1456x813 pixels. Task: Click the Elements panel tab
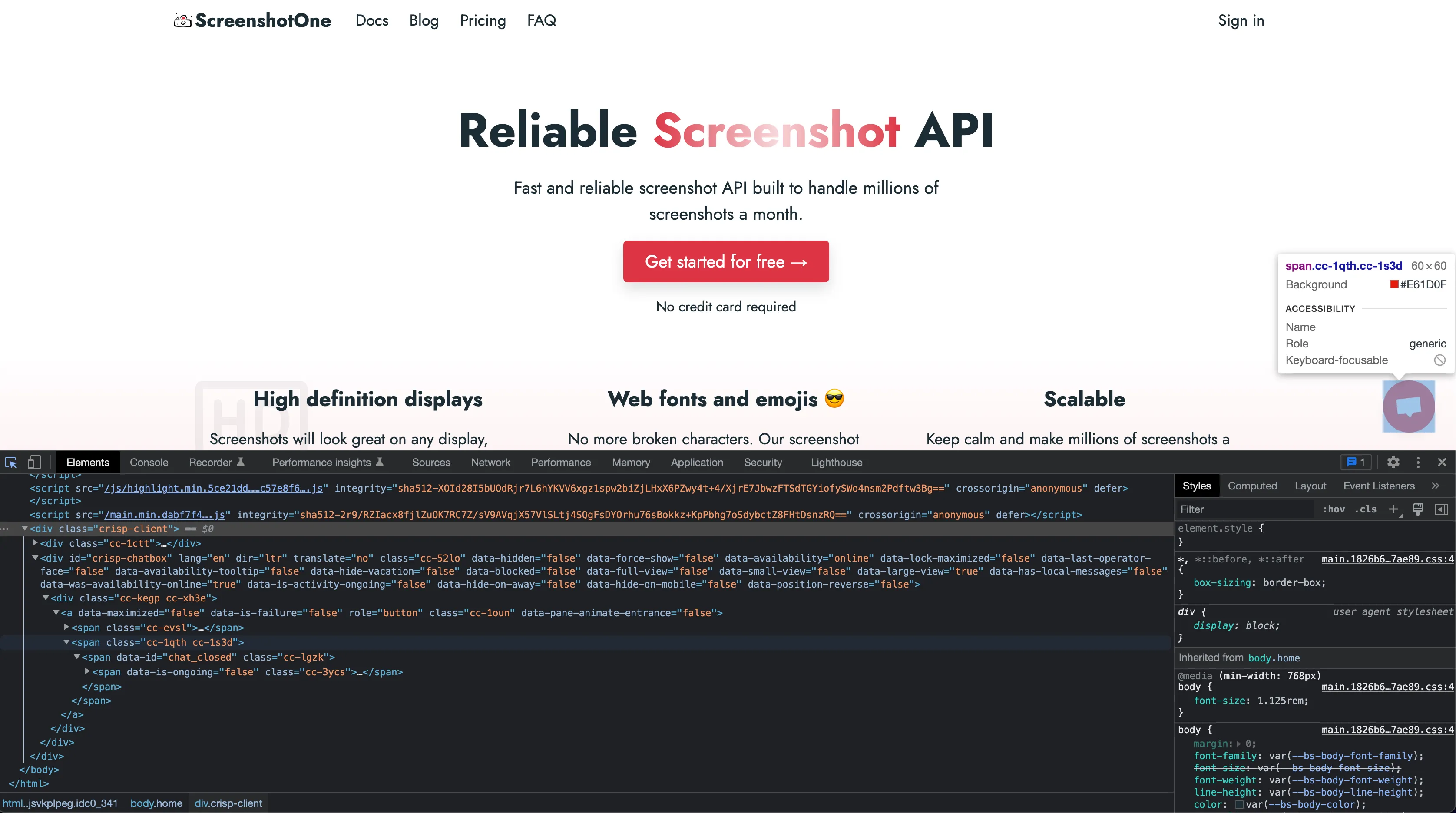[x=89, y=462]
